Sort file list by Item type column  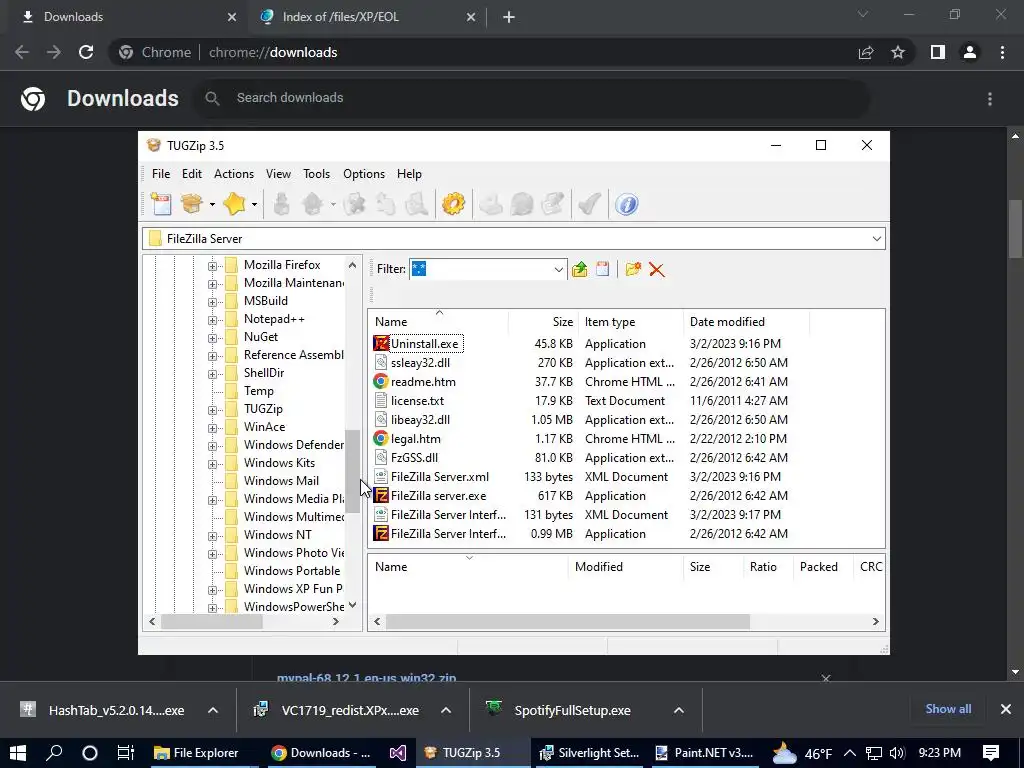click(x=631, y=321)
